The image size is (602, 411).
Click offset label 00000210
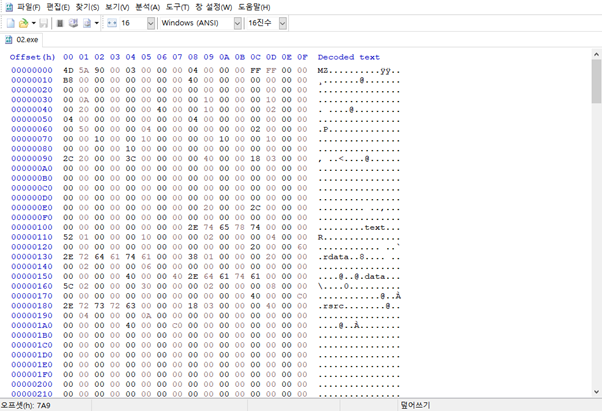coord(32,394)
